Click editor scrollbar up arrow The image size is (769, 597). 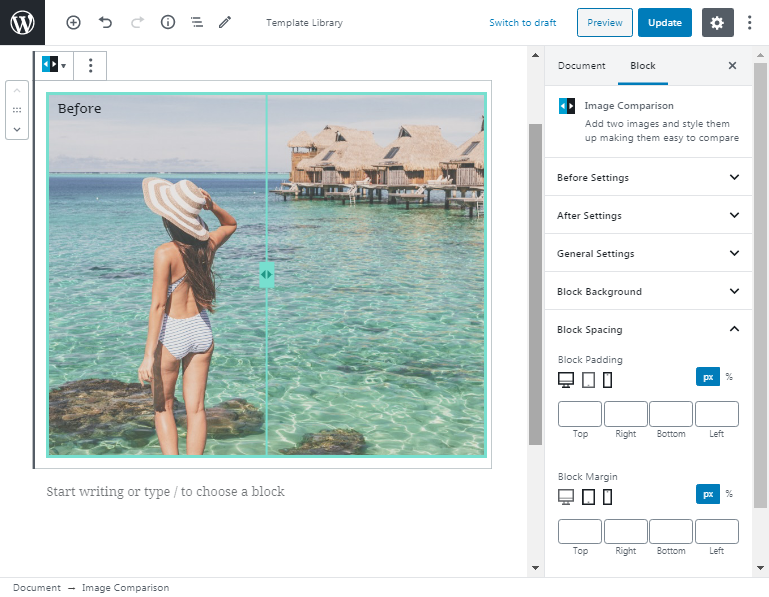[x=535, y=55]
